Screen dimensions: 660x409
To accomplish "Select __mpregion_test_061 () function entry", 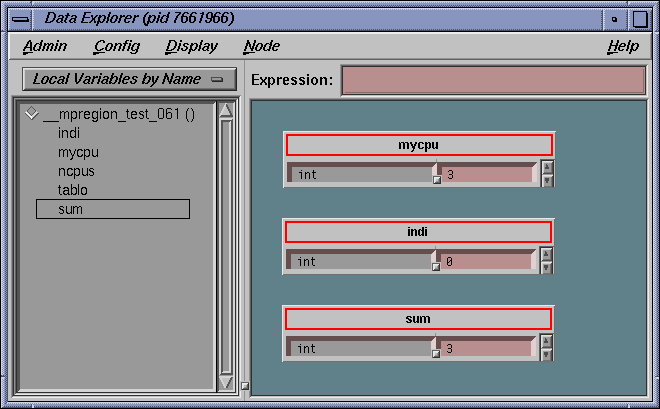I will coord(119,114).
